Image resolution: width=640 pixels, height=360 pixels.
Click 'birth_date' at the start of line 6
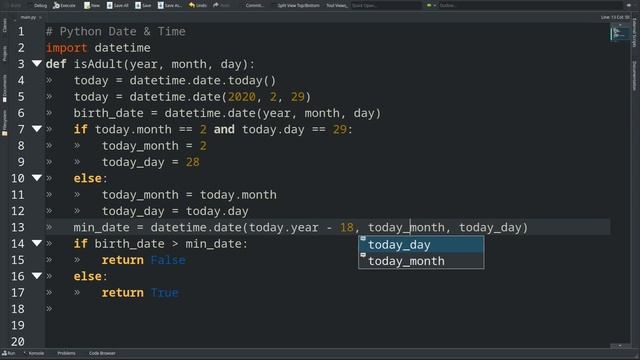109,113
